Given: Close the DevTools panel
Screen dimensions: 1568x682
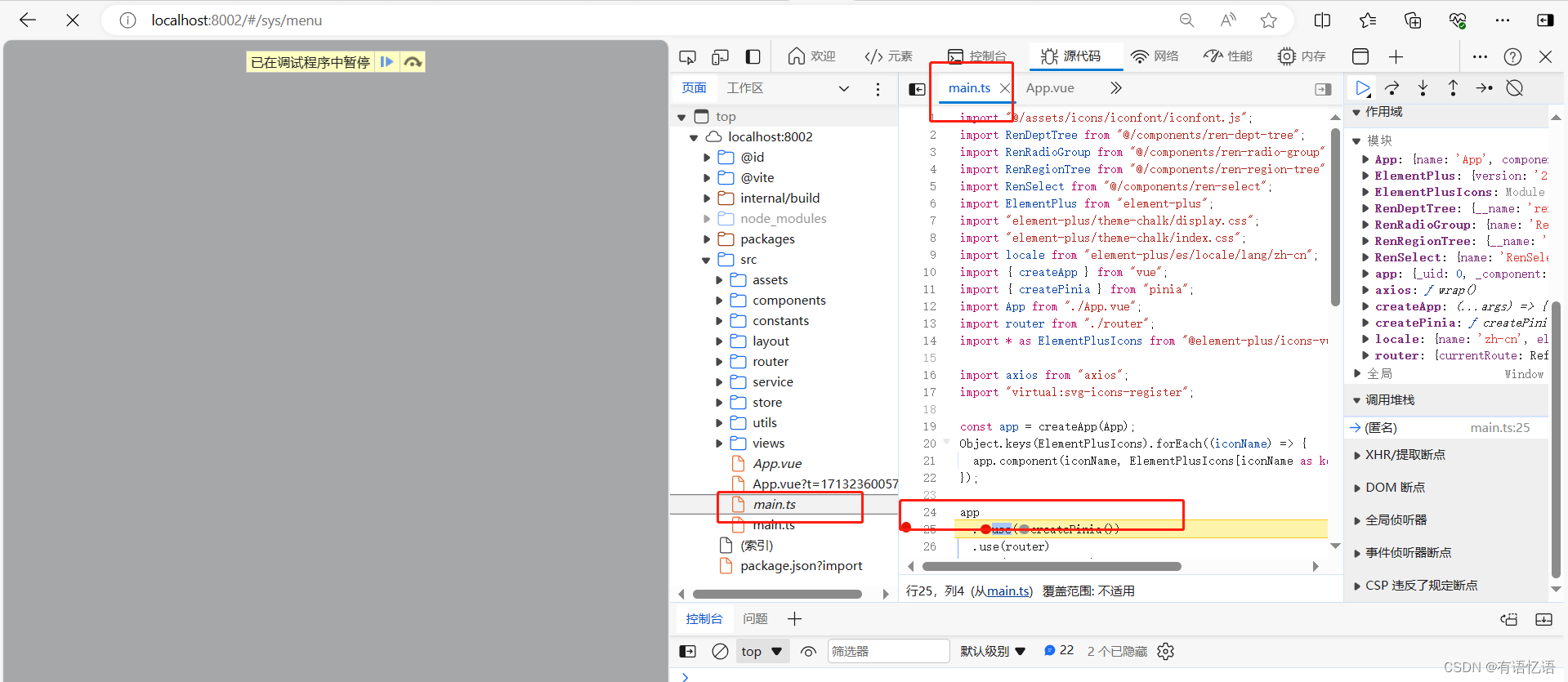Looking at the screenshot, I should [1545, 56].
